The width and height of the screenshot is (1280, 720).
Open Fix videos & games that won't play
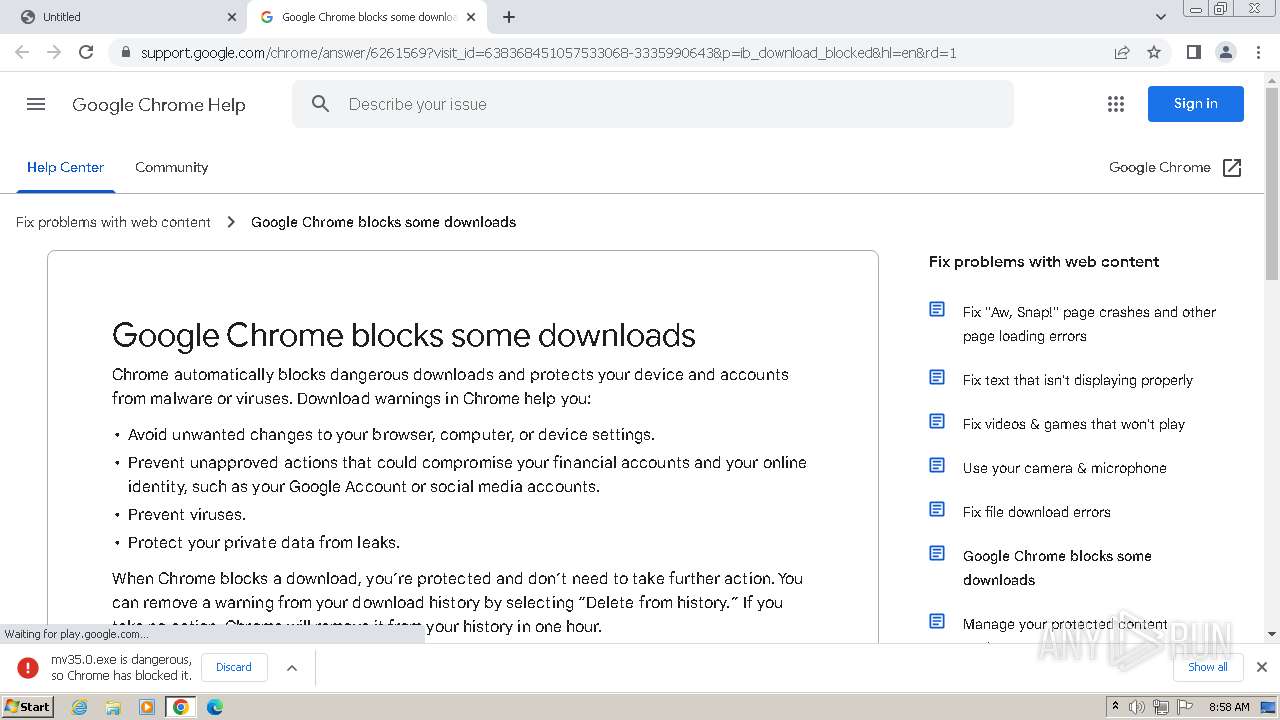tap(1074, 424)
